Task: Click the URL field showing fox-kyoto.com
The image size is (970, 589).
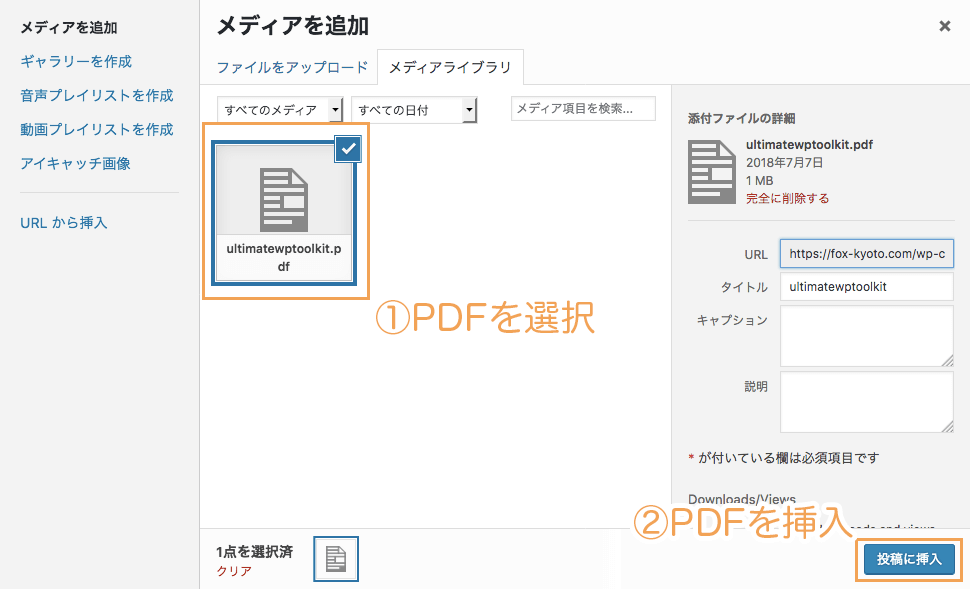Action: [866, 253]
